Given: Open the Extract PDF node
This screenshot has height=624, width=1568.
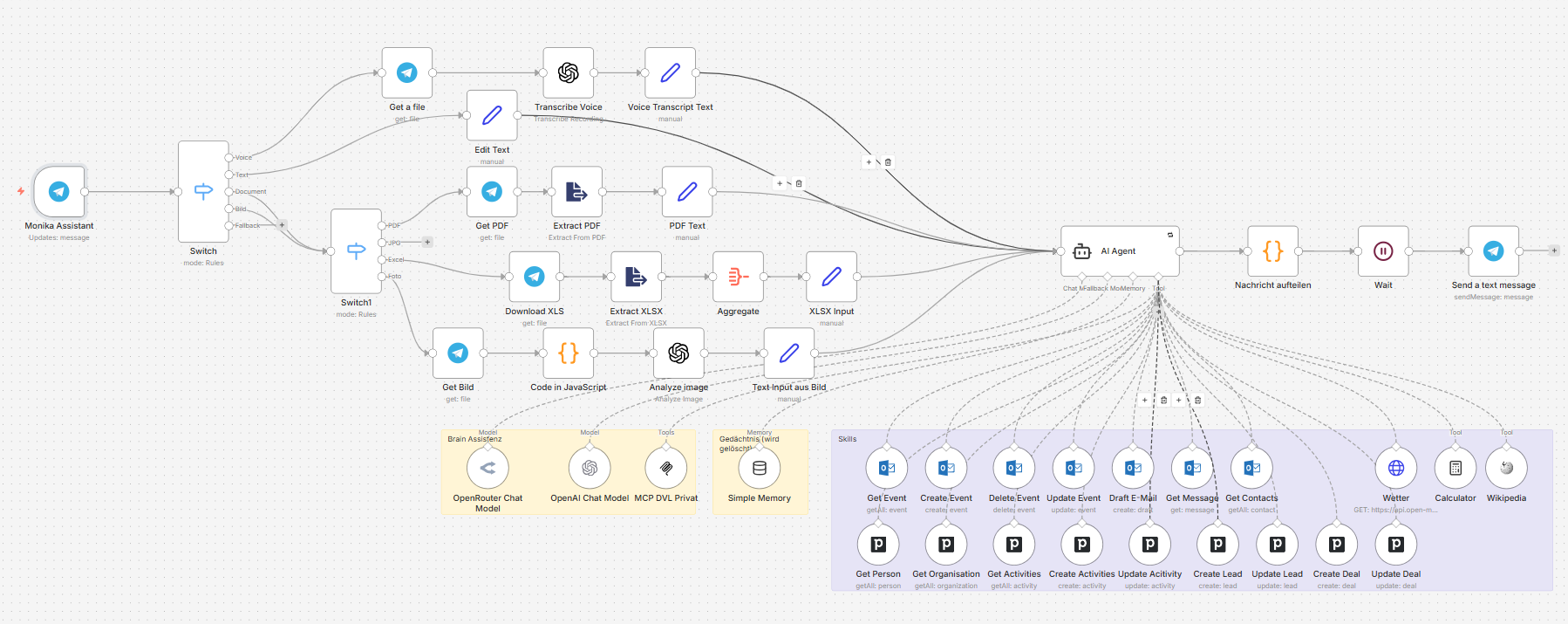Looking at the screenshot, I should click(x=576, y=192).
